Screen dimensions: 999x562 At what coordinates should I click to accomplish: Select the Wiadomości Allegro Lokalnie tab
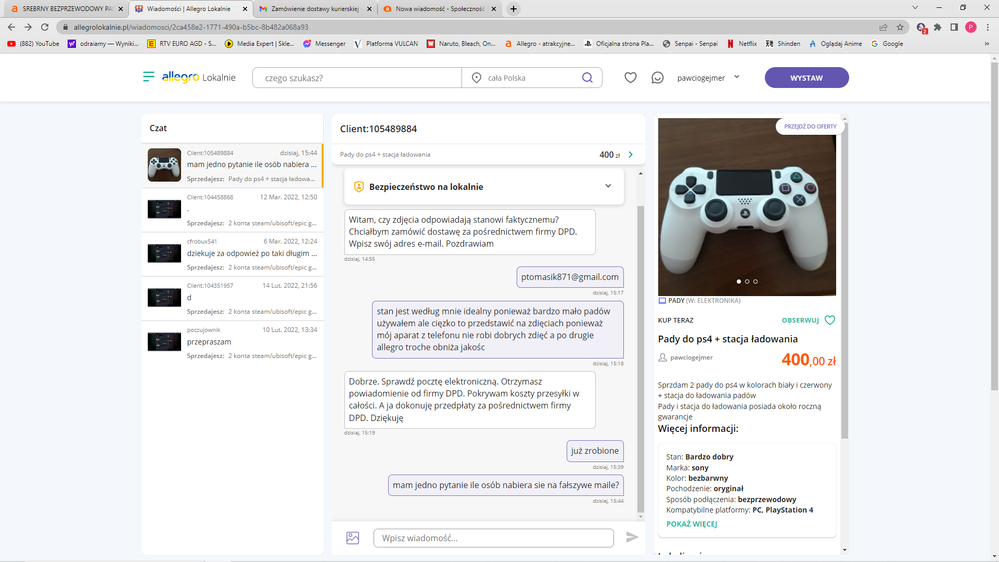(189, 9)
